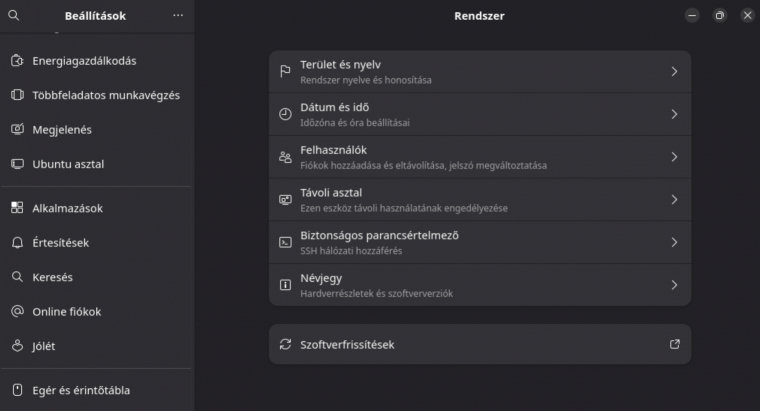760x411 pixels.
Task: Click the Többfeladatos munkavégzés sidebar icon
Action: pos(17,95)
